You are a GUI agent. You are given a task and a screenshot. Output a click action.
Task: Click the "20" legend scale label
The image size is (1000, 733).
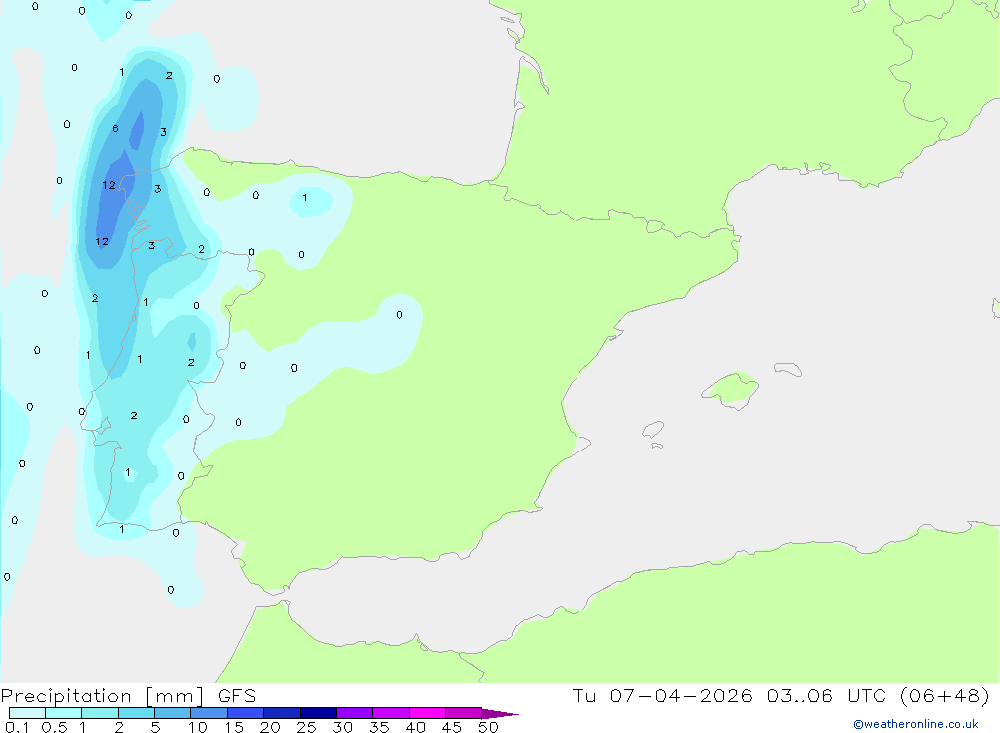(270, 727)
